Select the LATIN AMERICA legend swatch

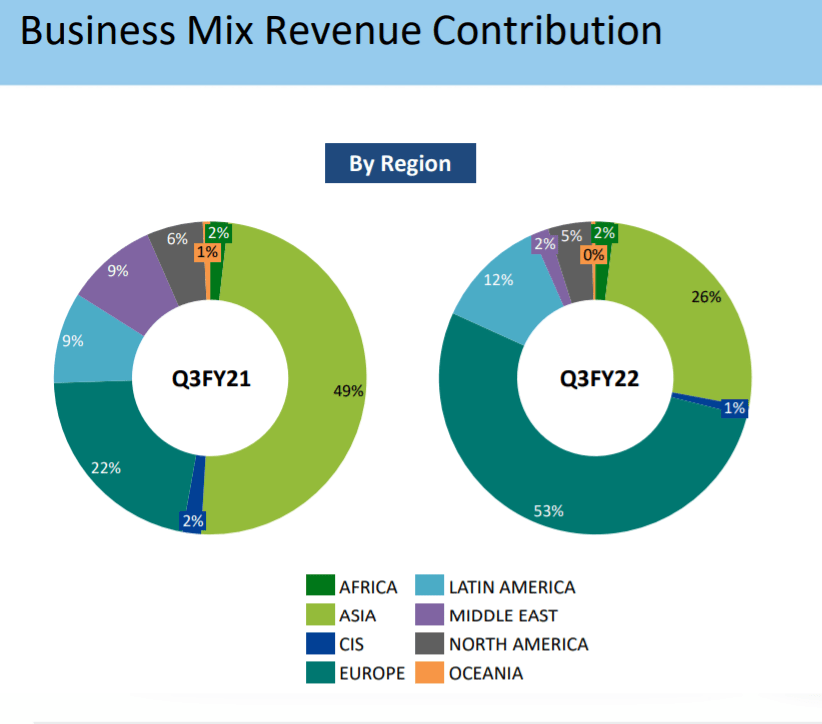(429, 587)
